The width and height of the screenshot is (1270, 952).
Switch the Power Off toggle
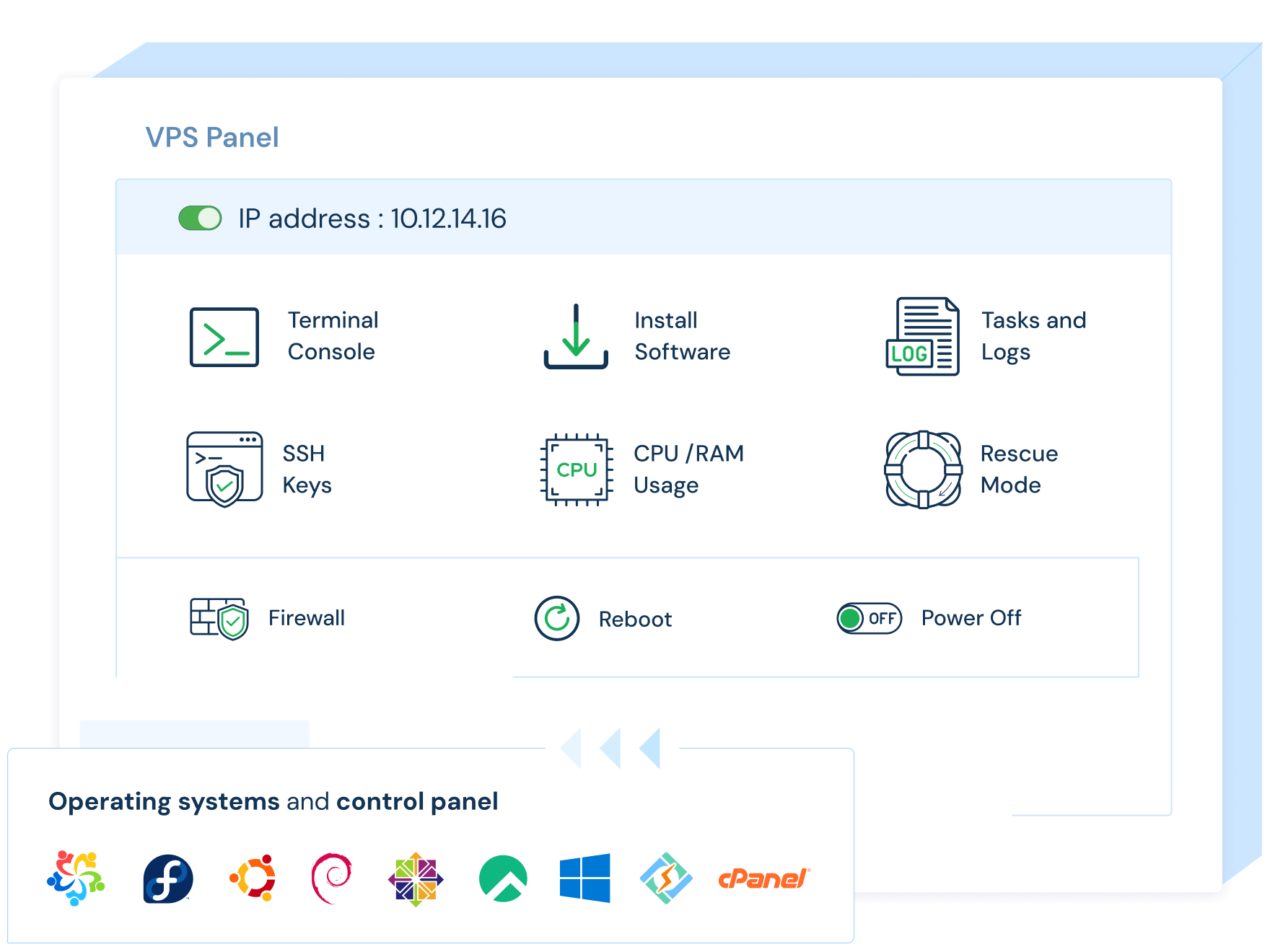(868, 618)
